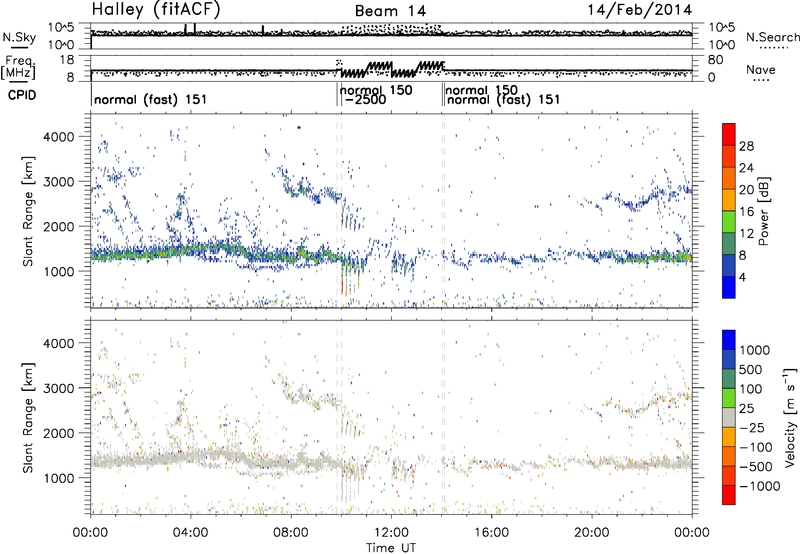Click the 'N.Search' legend label
Screen dimensions: 800x554
[x=773, y=37]
